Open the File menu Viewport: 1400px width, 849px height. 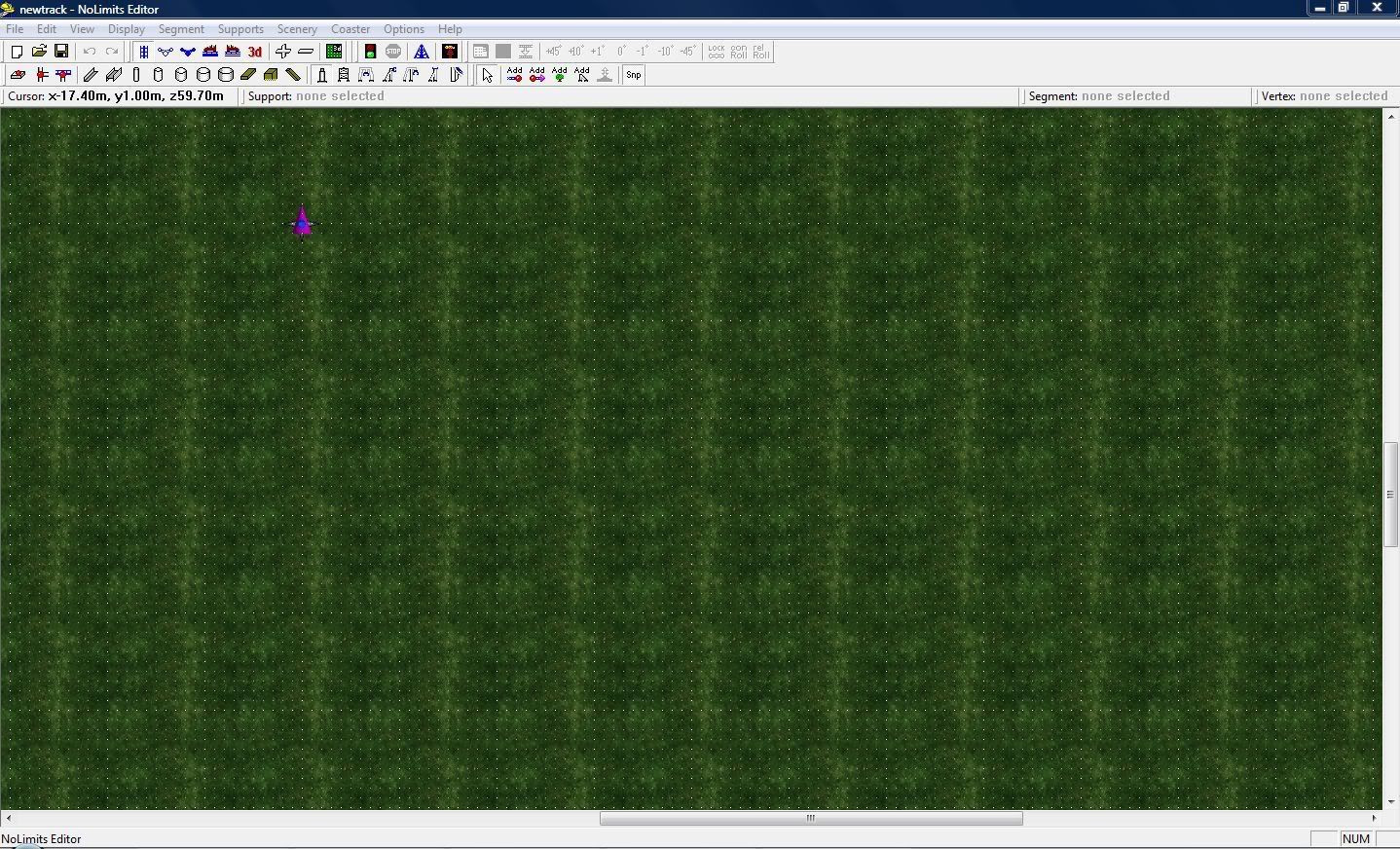tap(15, 29)
